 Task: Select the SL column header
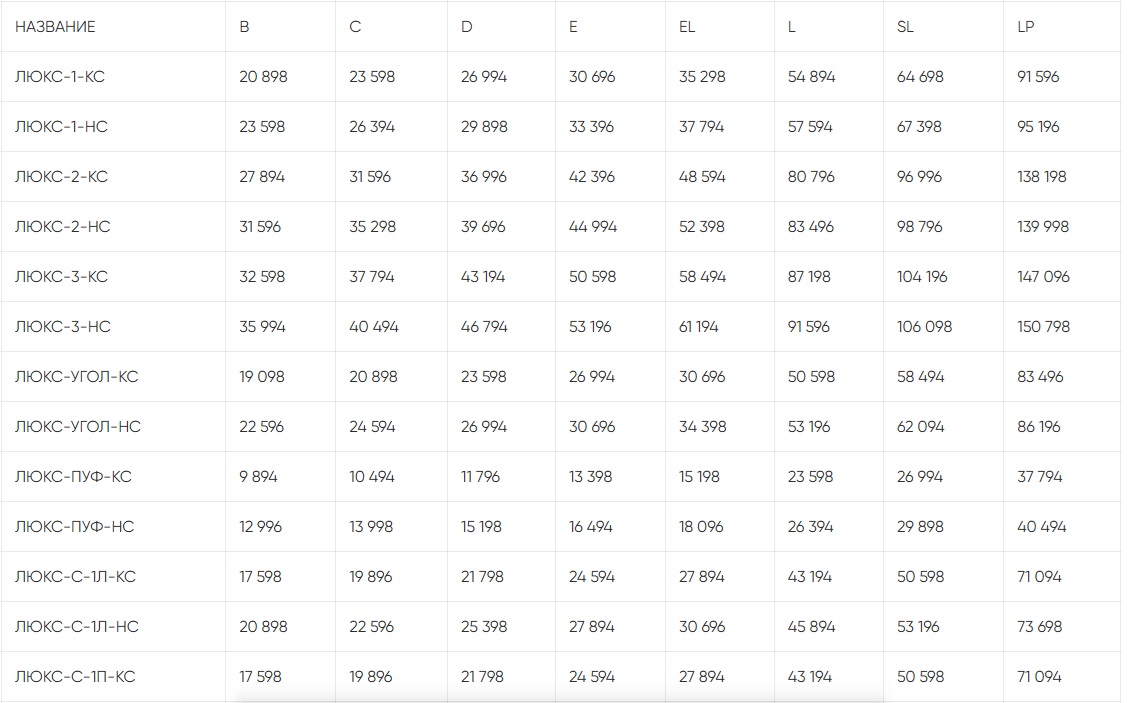(905, 27)
